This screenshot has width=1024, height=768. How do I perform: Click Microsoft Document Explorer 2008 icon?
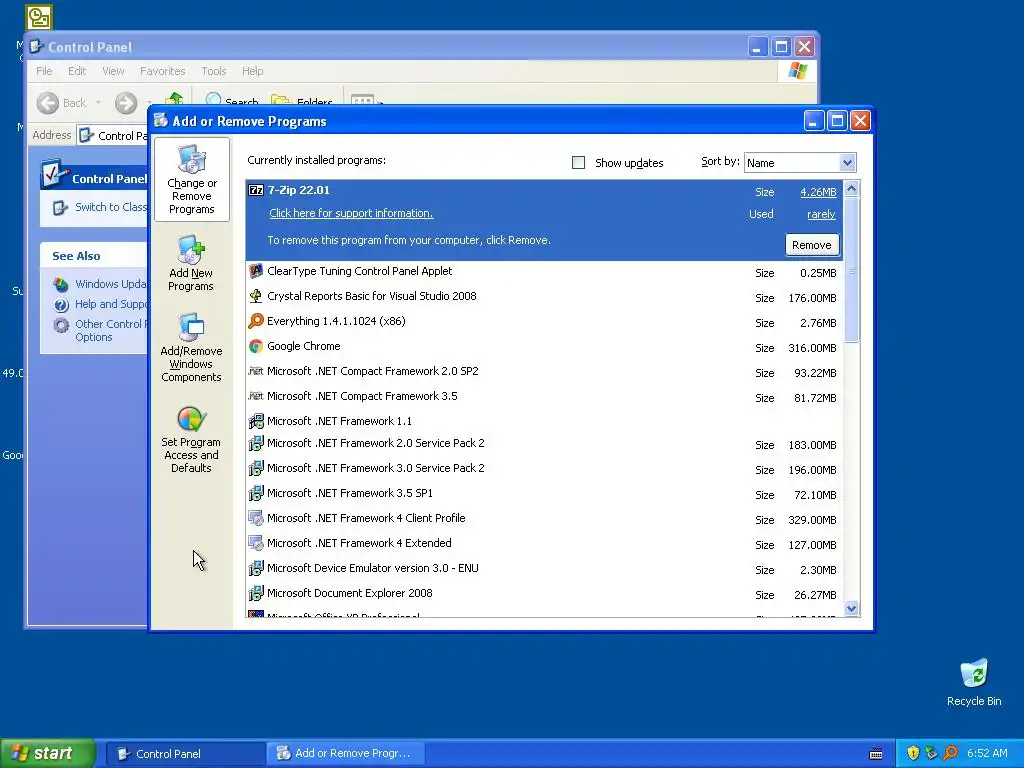coord(256,594)
